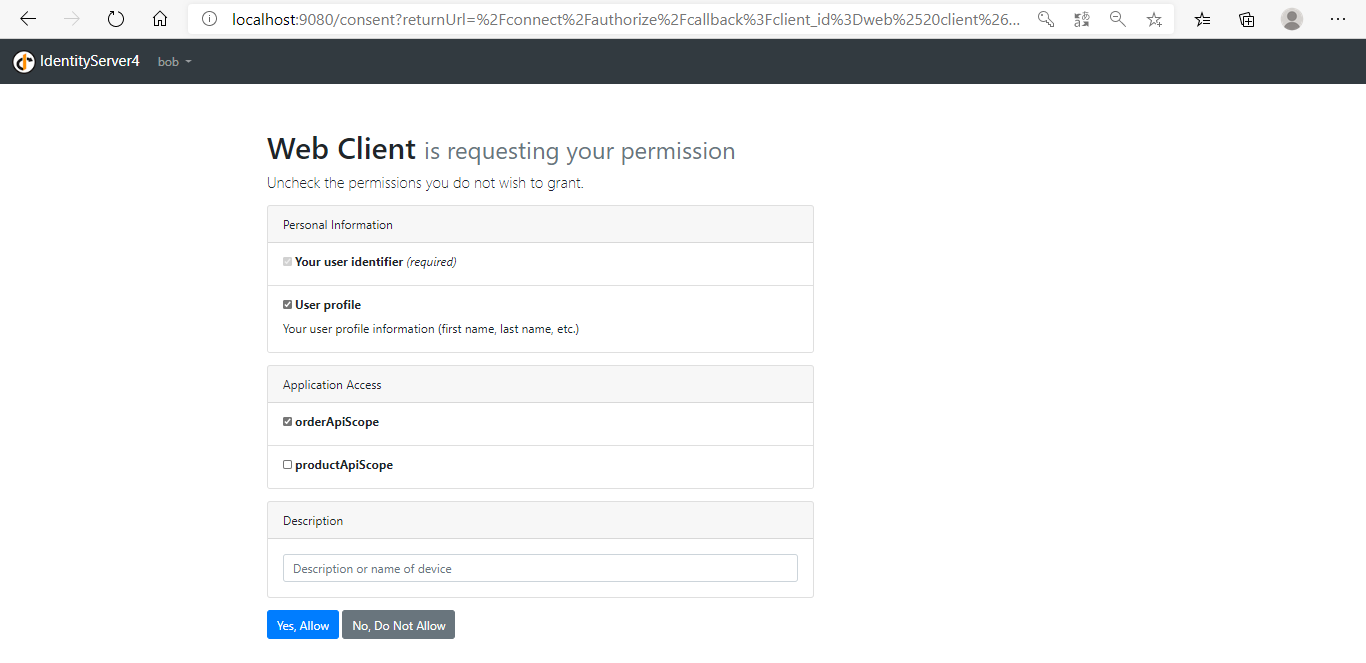The width and height of the screenshot is (1366, 663).
Task: Click the address bar URL
Action: click(x=626, y=19)
